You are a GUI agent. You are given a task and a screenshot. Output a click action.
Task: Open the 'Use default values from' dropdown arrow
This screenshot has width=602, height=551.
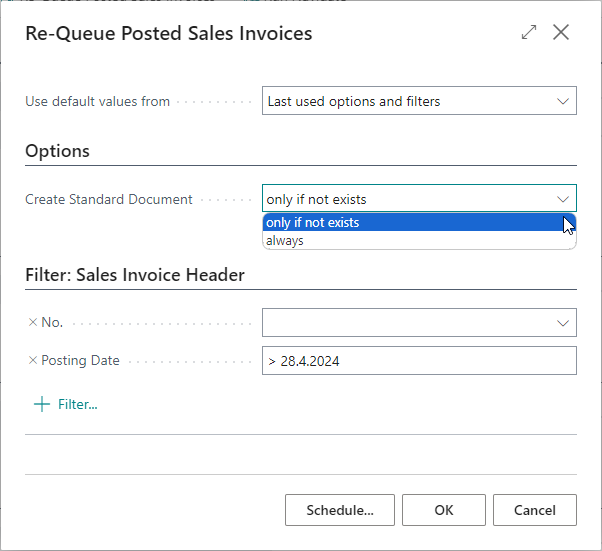point(562,101)
